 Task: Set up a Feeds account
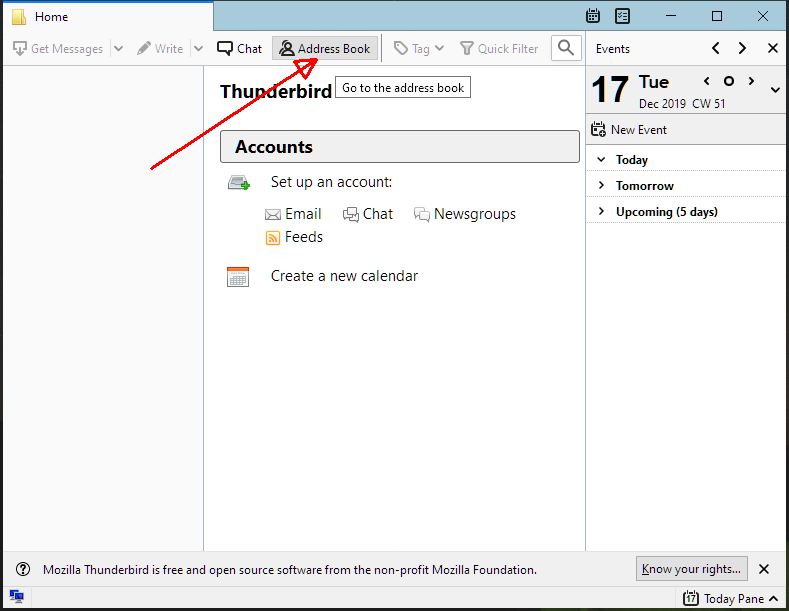click(294, 237)
